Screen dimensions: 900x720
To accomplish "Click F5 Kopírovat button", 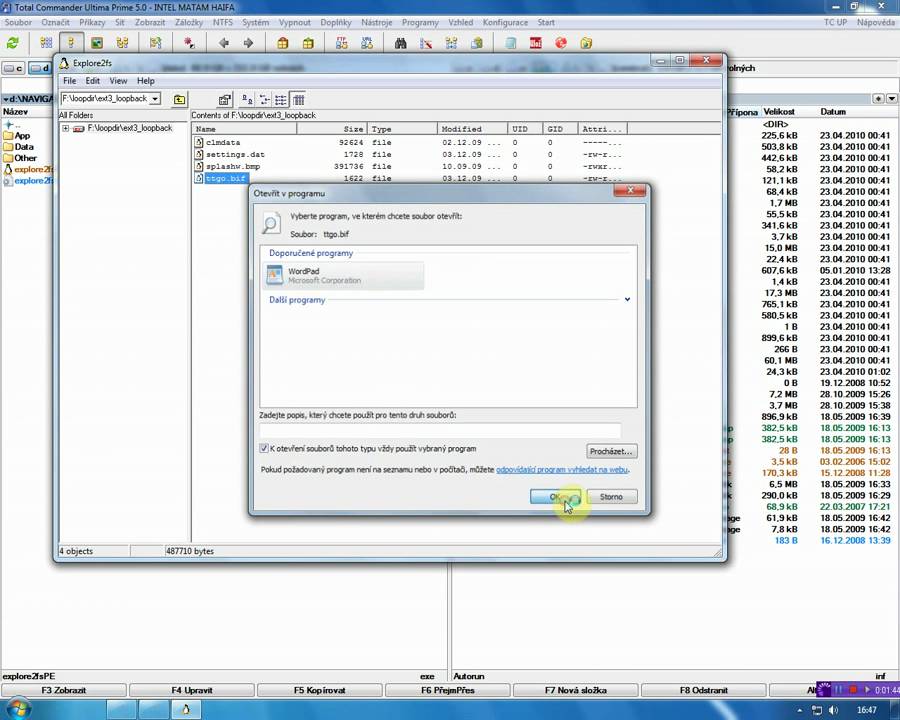I will click(320, 690).
